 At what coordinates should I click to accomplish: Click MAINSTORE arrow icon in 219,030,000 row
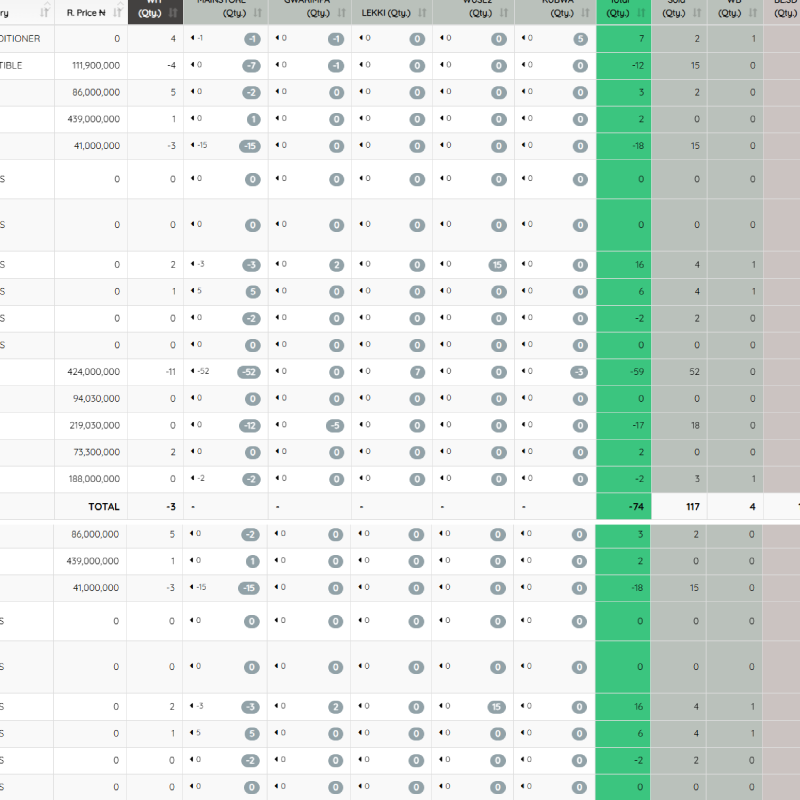[193, 424]
